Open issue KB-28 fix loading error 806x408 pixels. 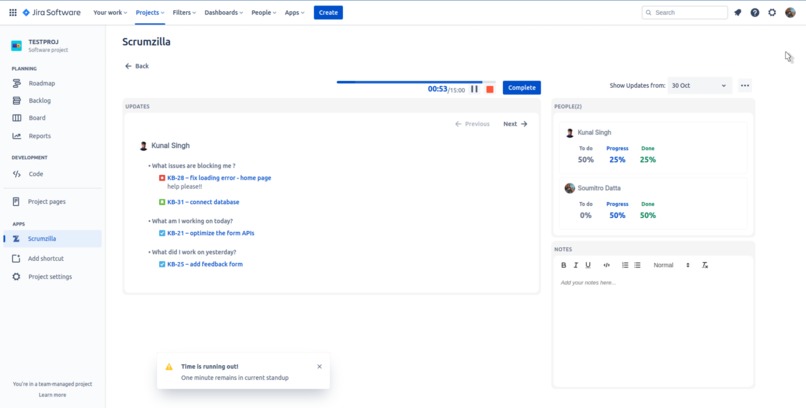click(x=219, y=178)
